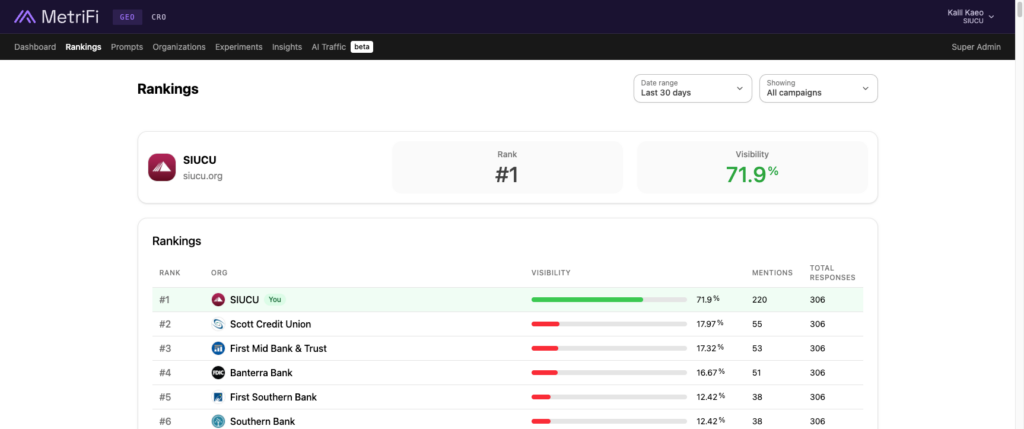Expand the Kalli Kaeo user menu
Image resolution: width=1024 pixels, height=429 pixels.
(970, 16)
